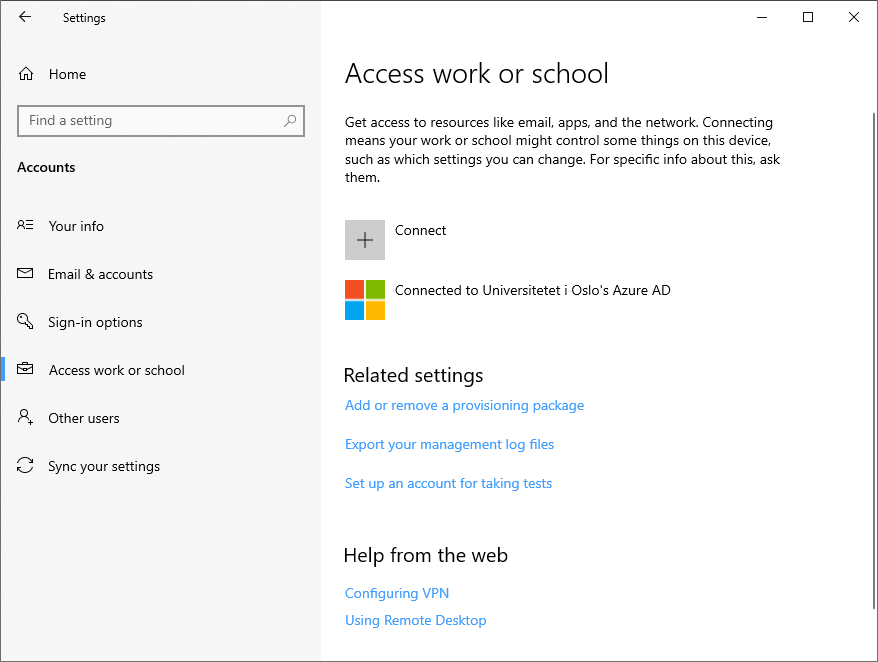Click the Accounts section heading
The width and height of the screenshot is (878, 662).
46,167
